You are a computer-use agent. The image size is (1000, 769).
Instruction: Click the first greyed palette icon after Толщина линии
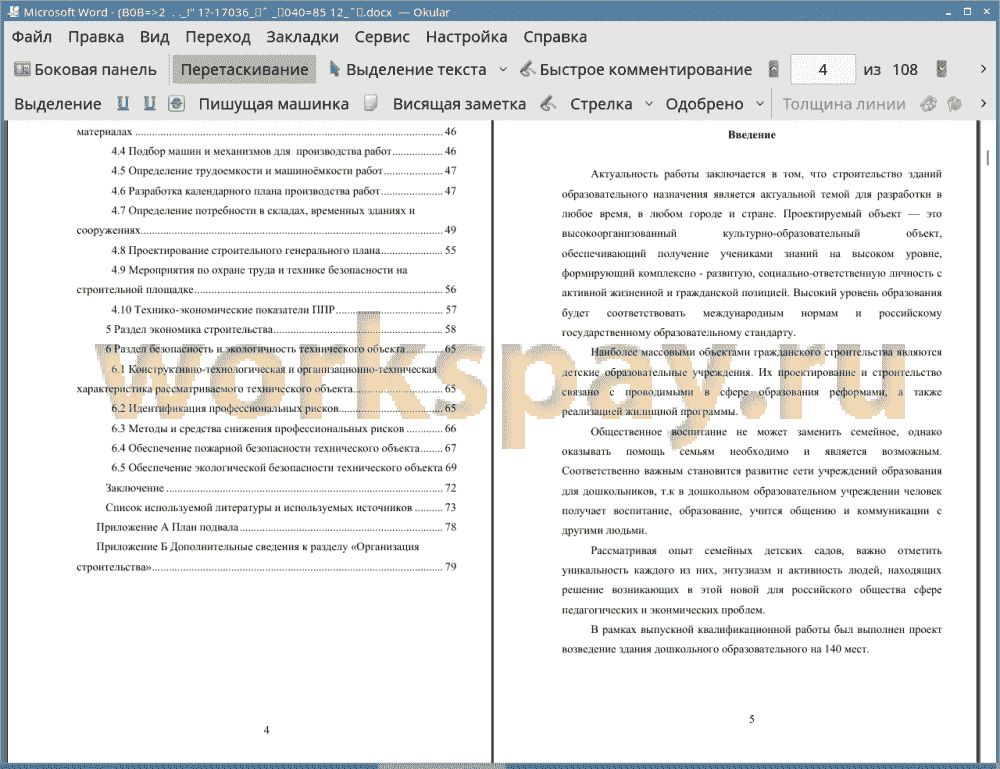[x=928, y=103]
